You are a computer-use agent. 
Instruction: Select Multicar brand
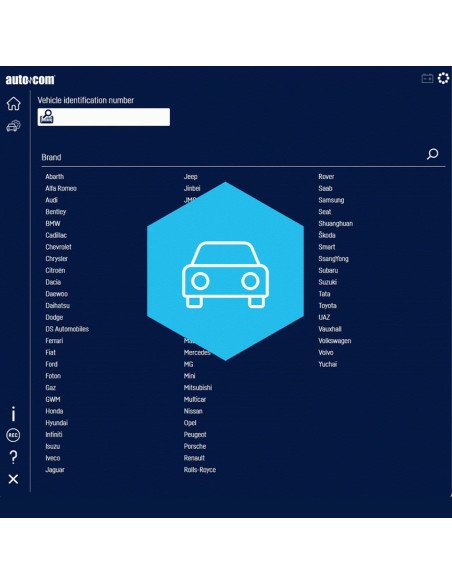[194, 400]
